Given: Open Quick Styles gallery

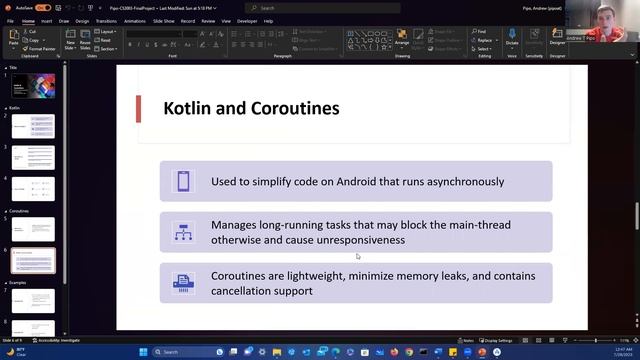Looking at the screenshot, I should tap(418, 39).
